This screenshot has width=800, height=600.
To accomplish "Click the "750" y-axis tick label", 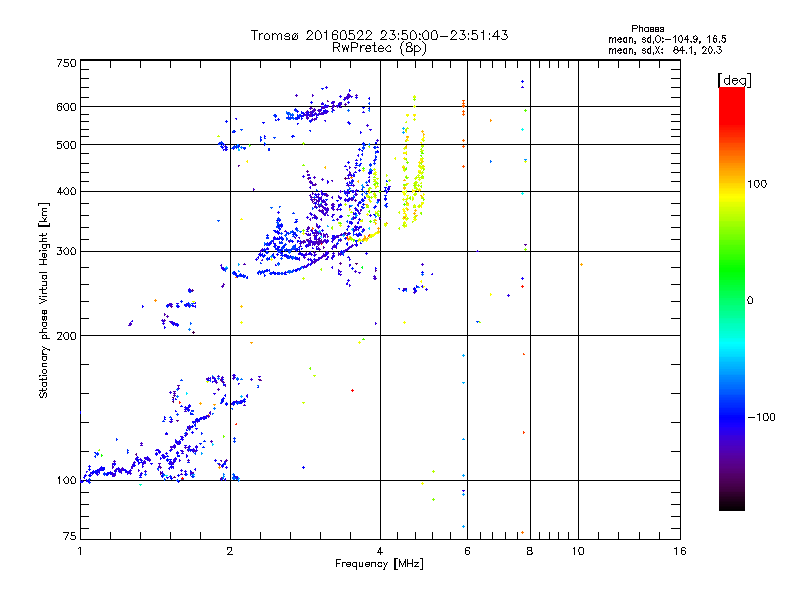I will click(66, 63).
